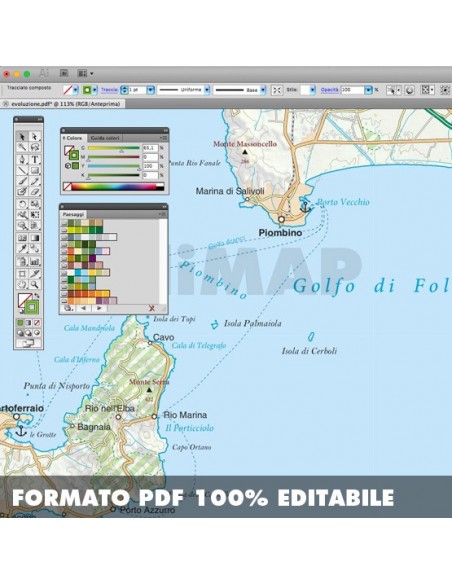Select the Lasso tool
The width and height of the screenshot is (452, 584).
pos(35,147)
